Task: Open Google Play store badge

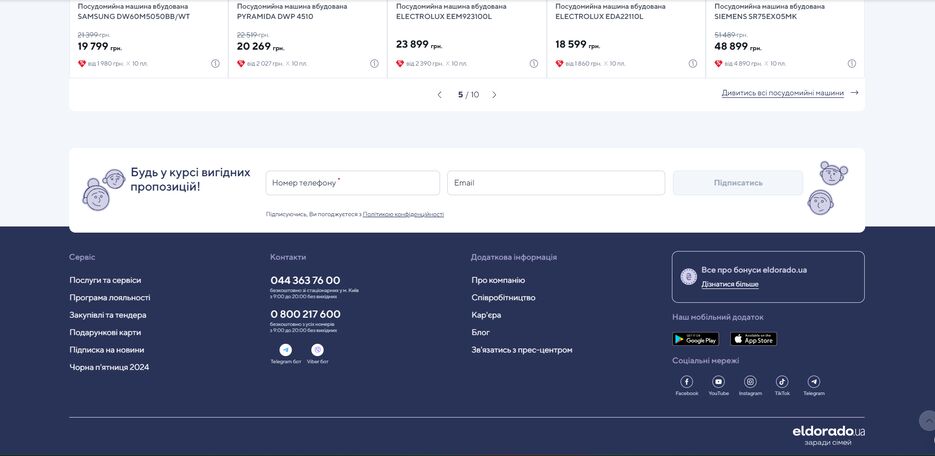Action: click(696, 339)
